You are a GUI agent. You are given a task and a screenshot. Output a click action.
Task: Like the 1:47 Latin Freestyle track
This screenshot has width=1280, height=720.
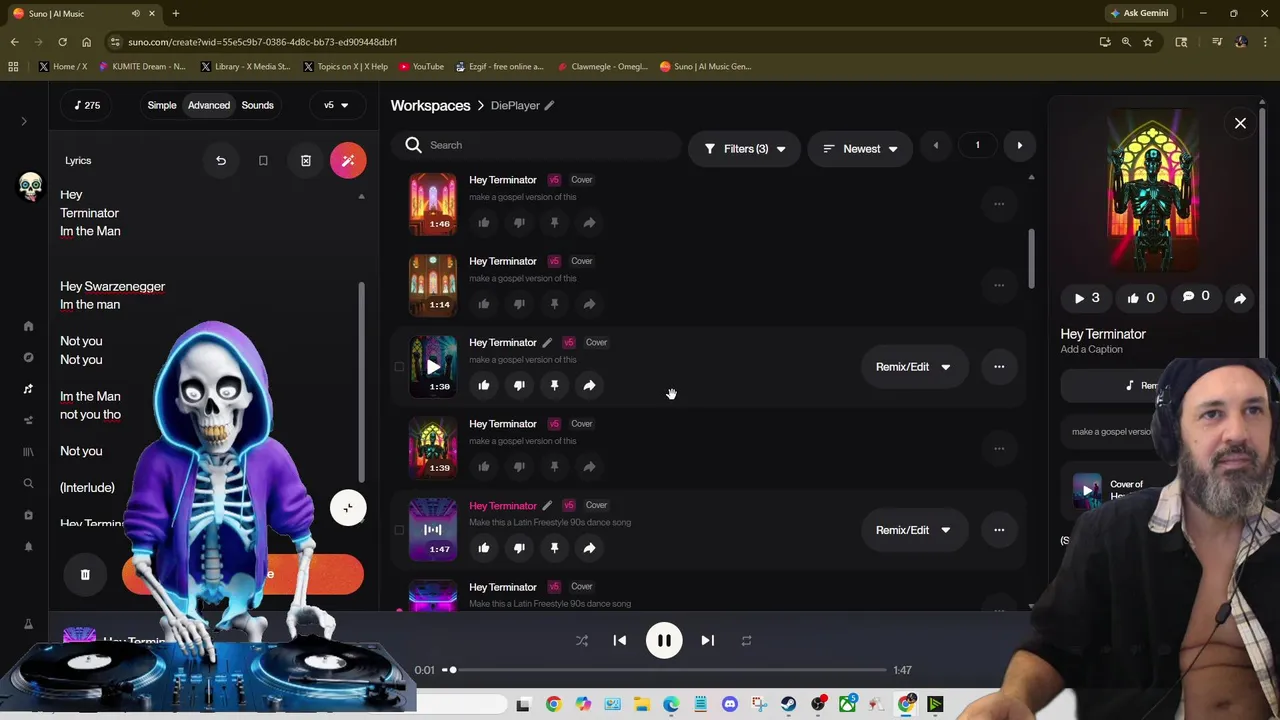click(x=484, y=548)
